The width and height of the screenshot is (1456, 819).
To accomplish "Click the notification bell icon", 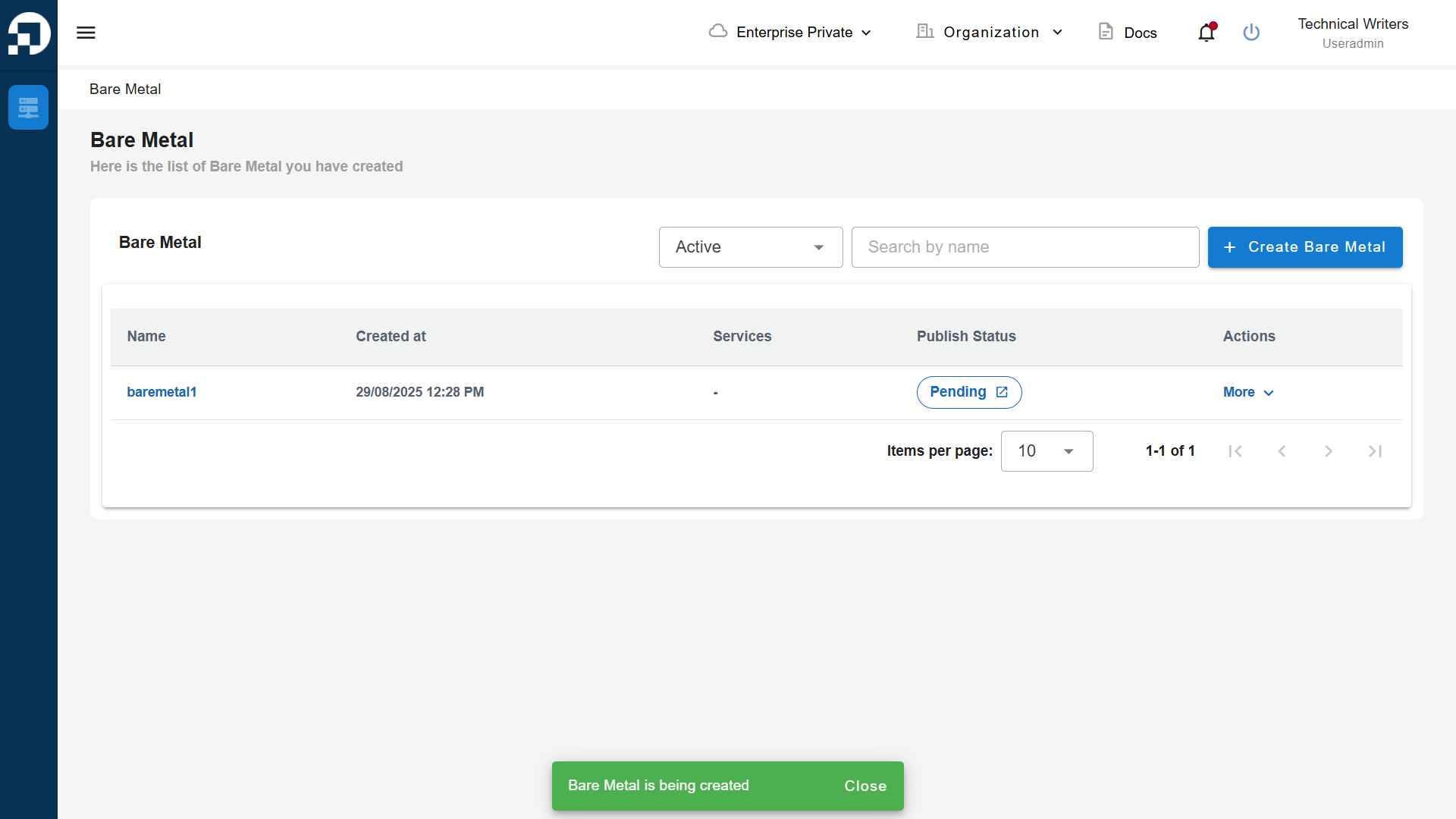I will pos(1207,33).
